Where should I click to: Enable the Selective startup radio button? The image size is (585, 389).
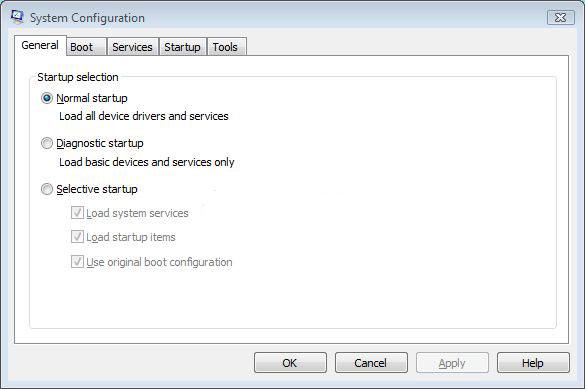tap(47, 189)
